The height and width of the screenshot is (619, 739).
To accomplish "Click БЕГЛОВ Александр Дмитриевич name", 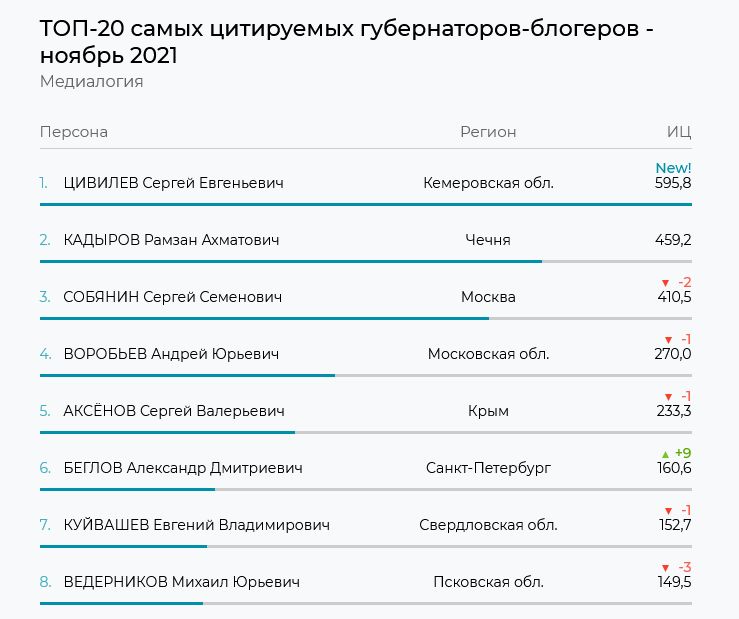I will [x=182, y=468].
